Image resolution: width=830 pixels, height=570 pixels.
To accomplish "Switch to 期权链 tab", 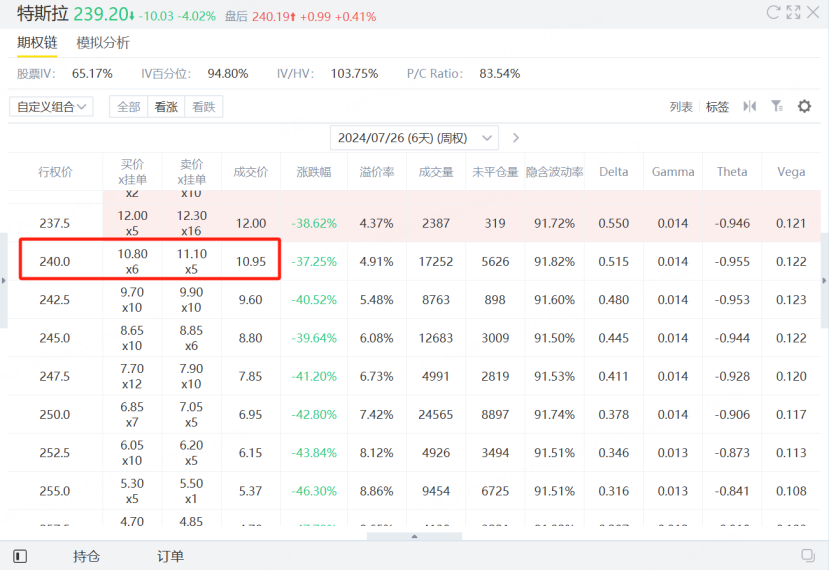I will [37, 43].
